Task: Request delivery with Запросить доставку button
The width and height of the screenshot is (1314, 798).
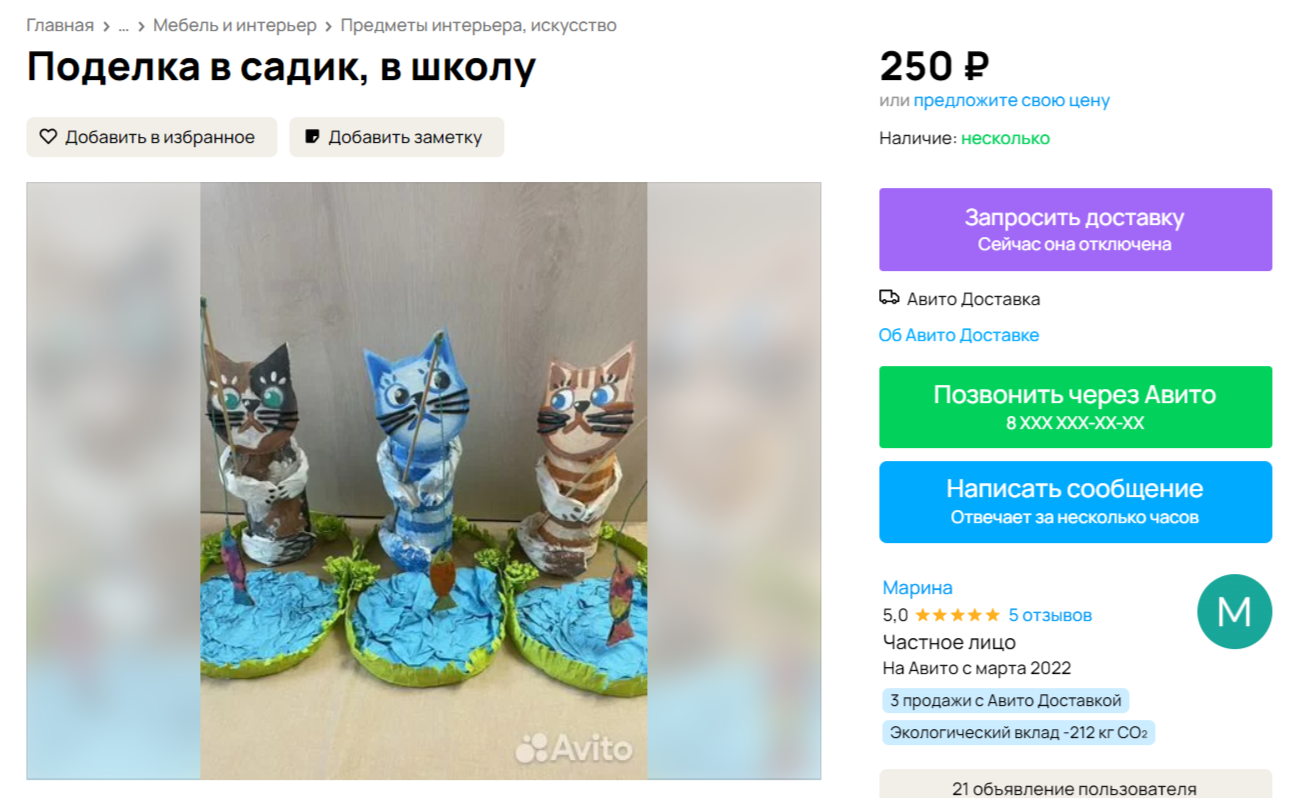Action: point(1075,229)
